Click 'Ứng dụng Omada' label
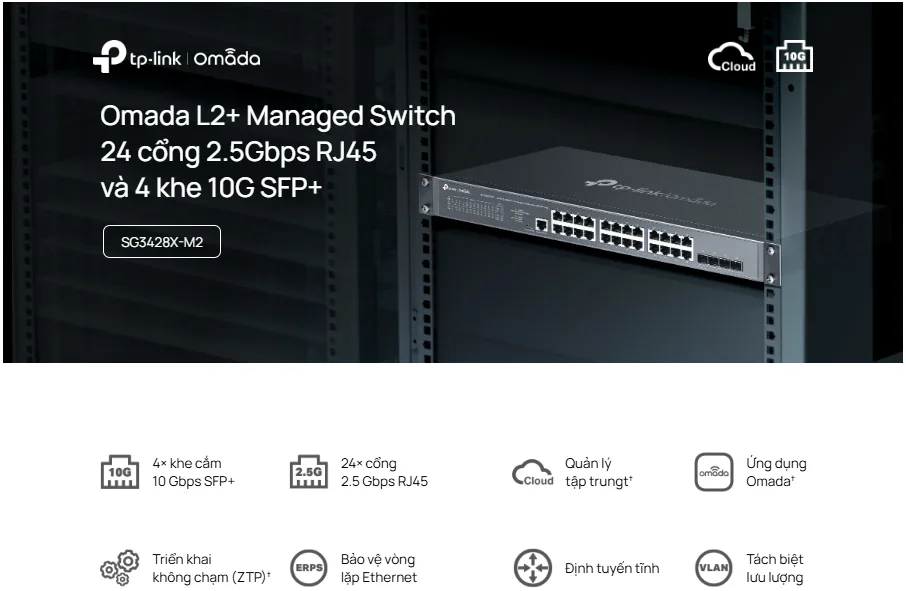 click(x=776, y=472)
